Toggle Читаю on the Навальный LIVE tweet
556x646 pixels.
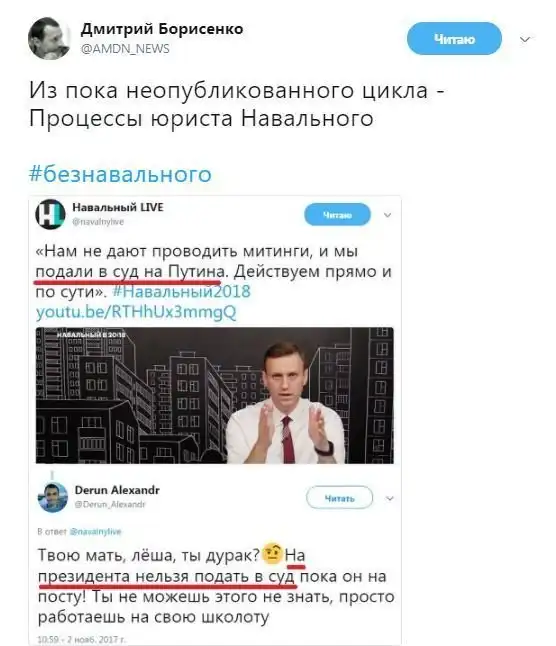[337, 215]
